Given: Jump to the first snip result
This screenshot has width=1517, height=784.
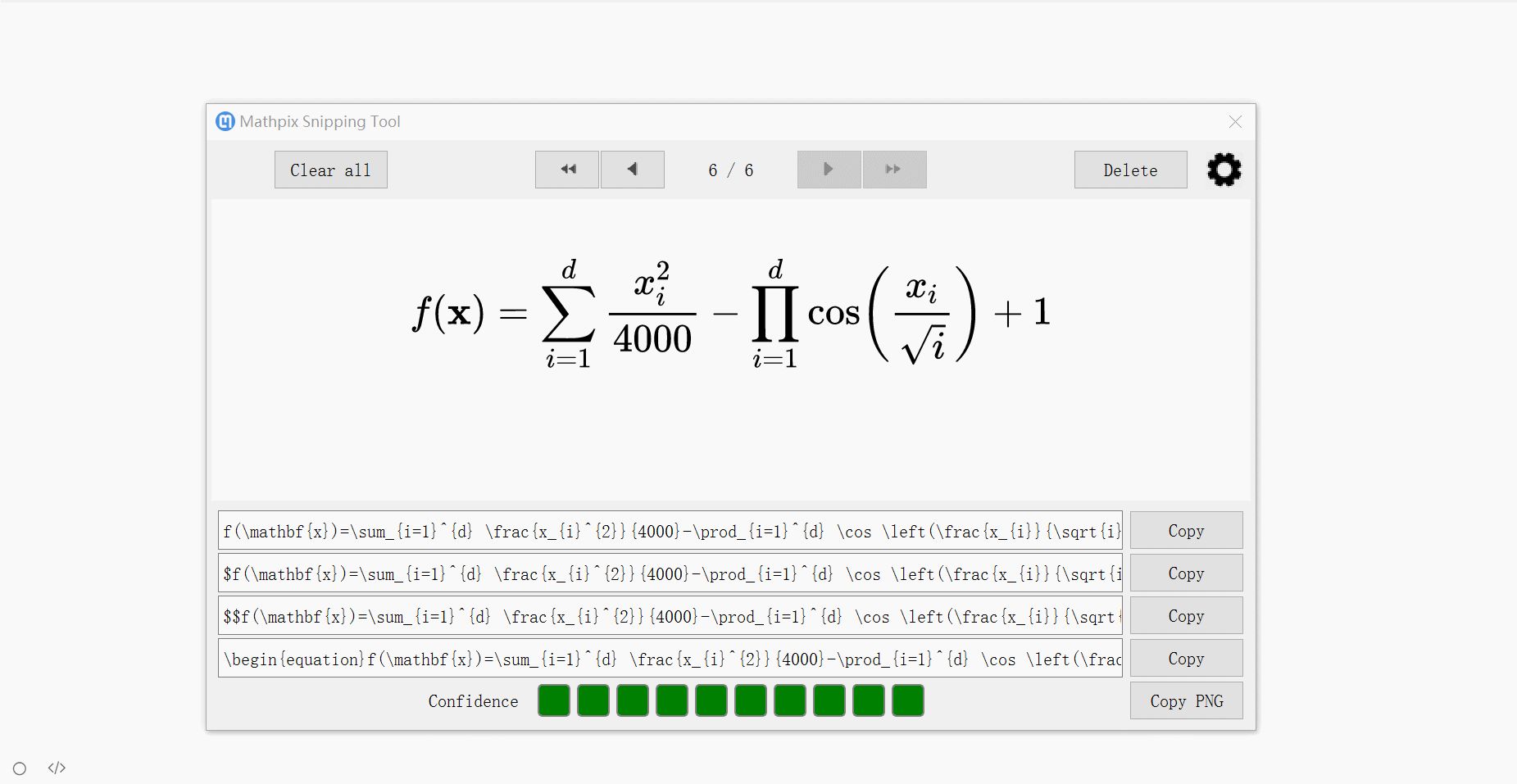Looking at the screenshot, I should (x=567, y=170).
